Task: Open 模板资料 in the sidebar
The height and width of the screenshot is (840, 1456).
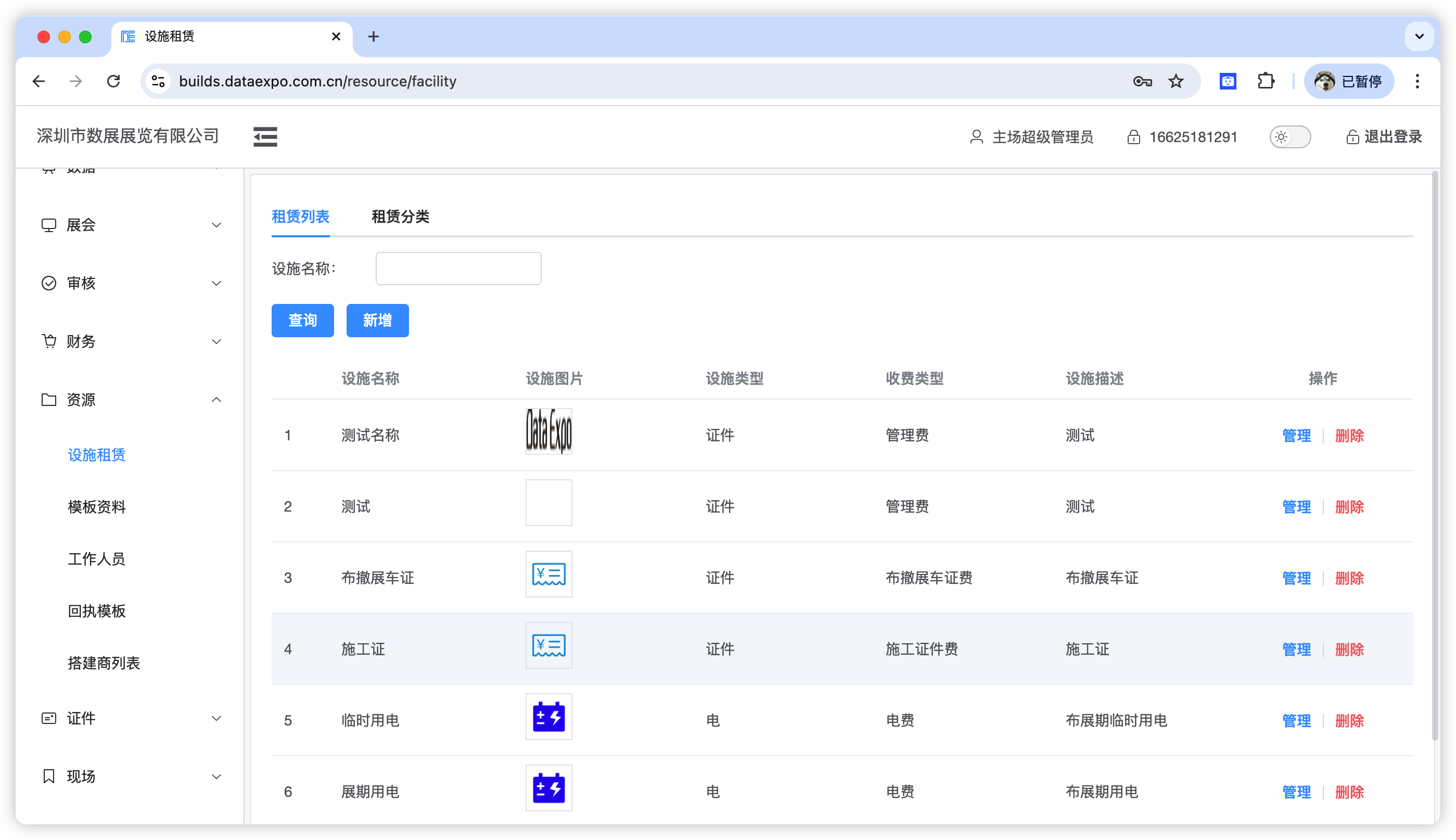Action: 96,507
